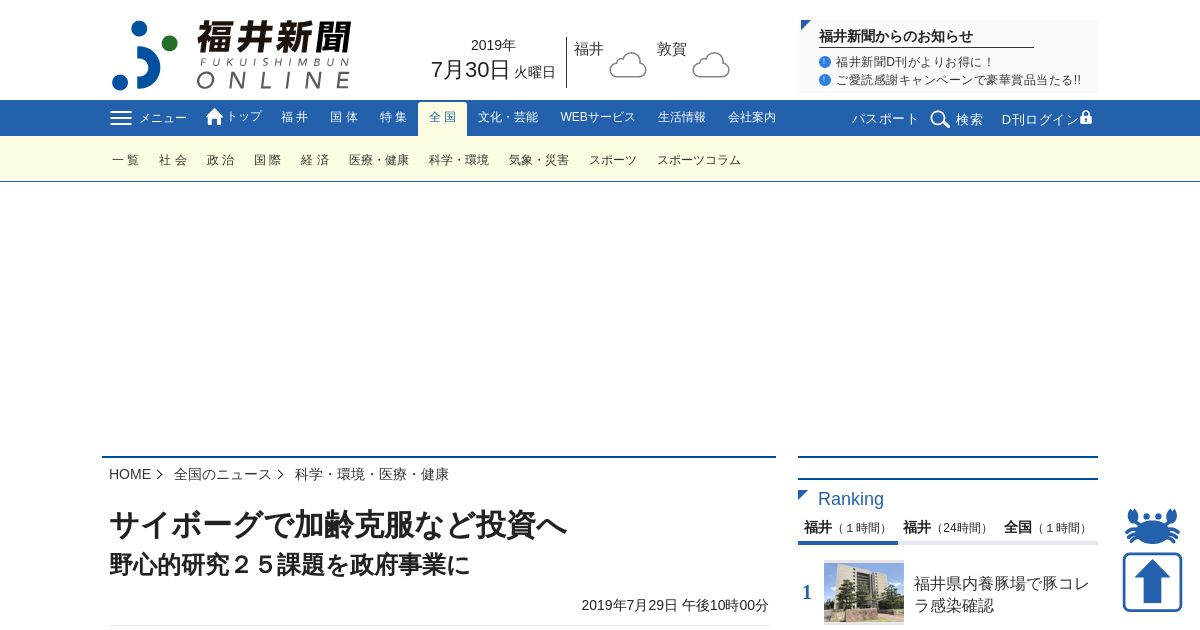Click the 科学・環境・医療・健康 breadcrumb
1200x630 pixels.
tap(372, 474)
